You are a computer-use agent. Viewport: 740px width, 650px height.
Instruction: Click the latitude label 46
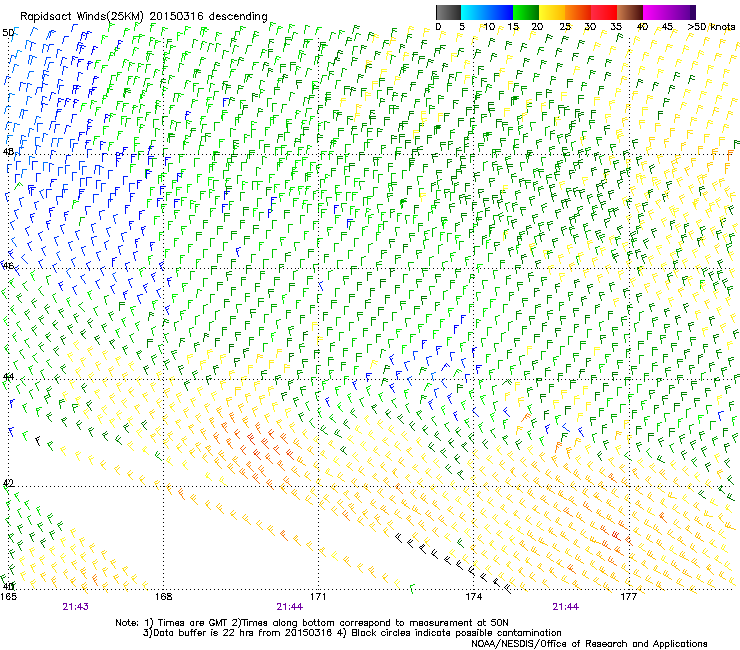click(x=8, y=265)
